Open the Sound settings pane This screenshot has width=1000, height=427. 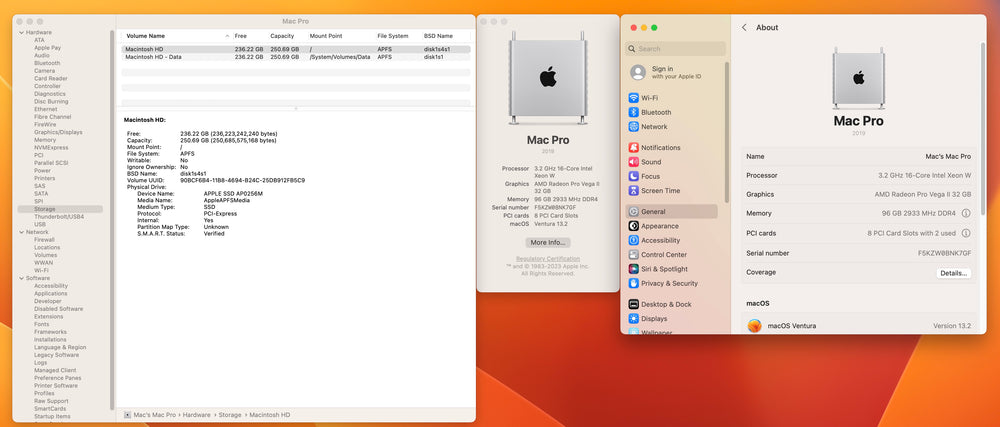click(650, 162)
